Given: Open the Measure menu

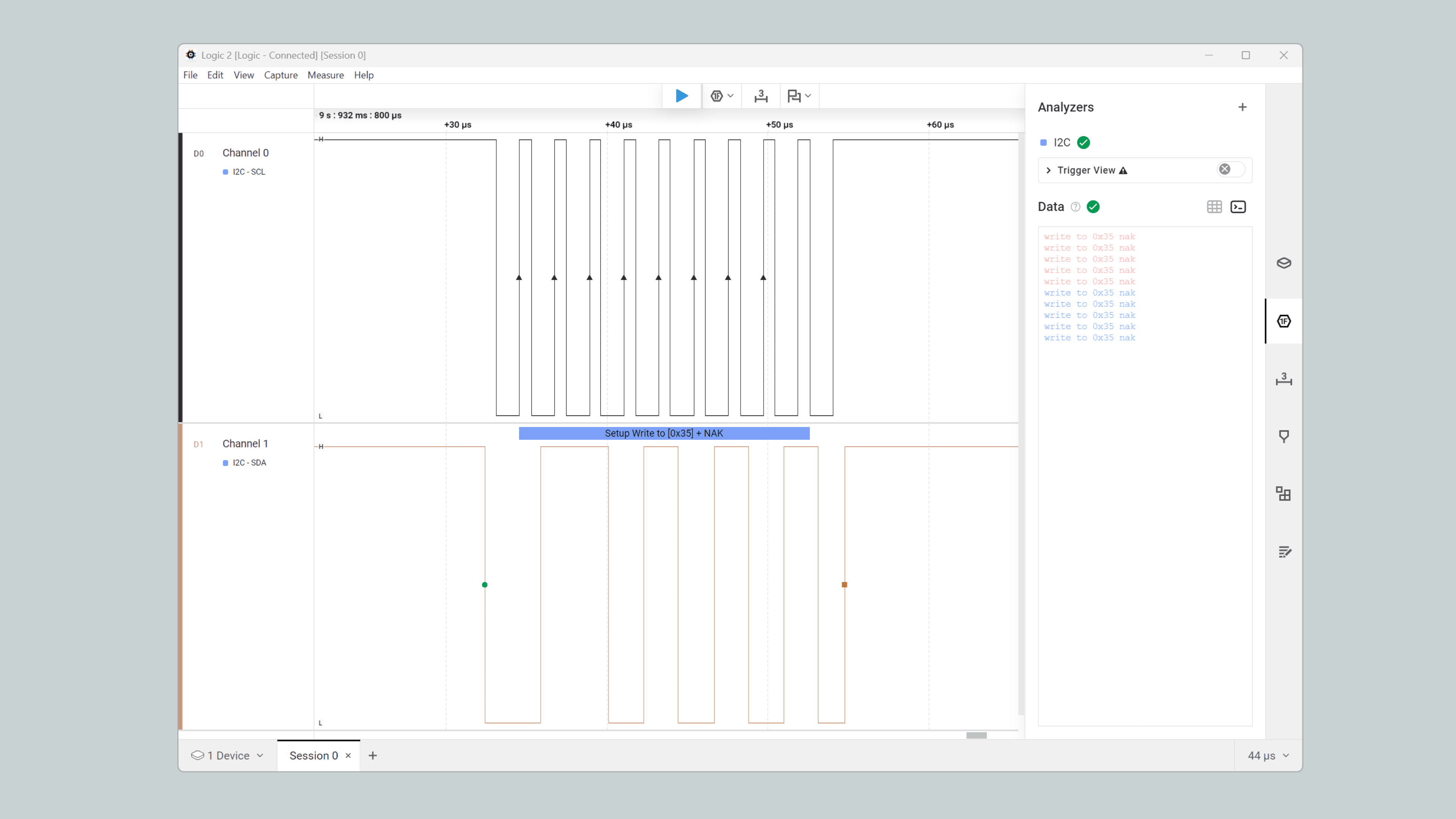Looking at the screenshot, I should click(326, 75).
